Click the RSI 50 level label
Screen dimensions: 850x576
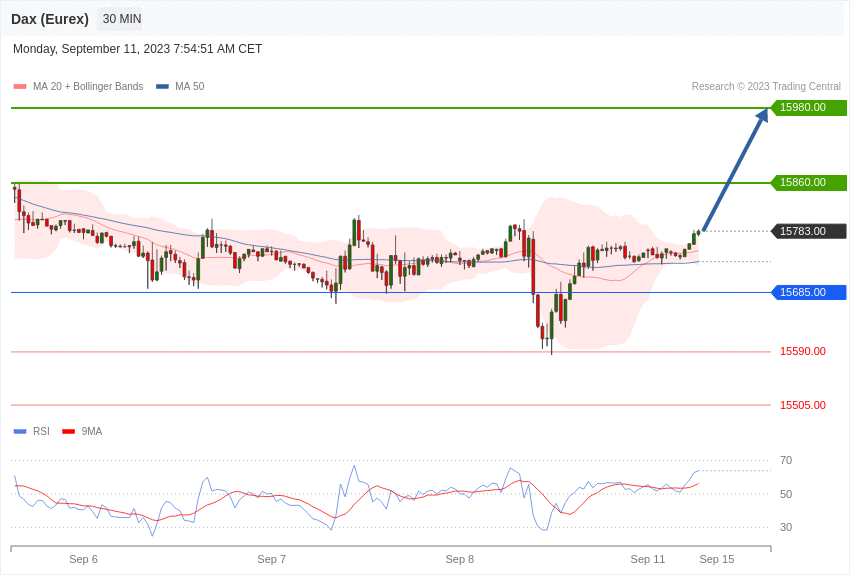(786, 494)
